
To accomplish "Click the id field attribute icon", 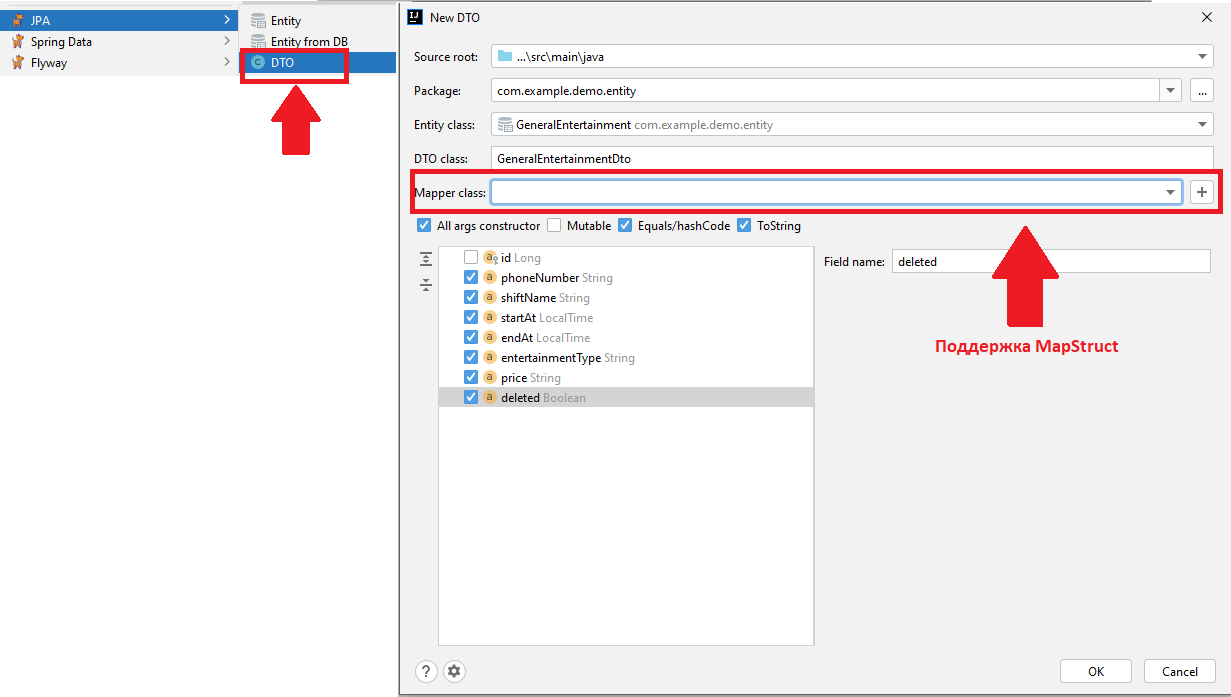I will click(490, 258).
